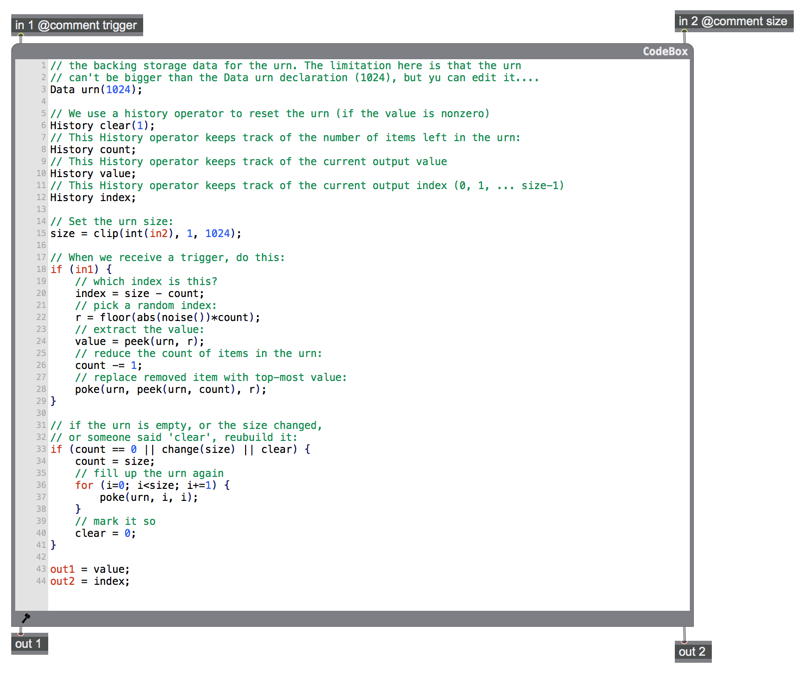The image size is (800, 674).
Task: Click the '// replace removed item with top-most value' comment
Action: click(211, 378)
